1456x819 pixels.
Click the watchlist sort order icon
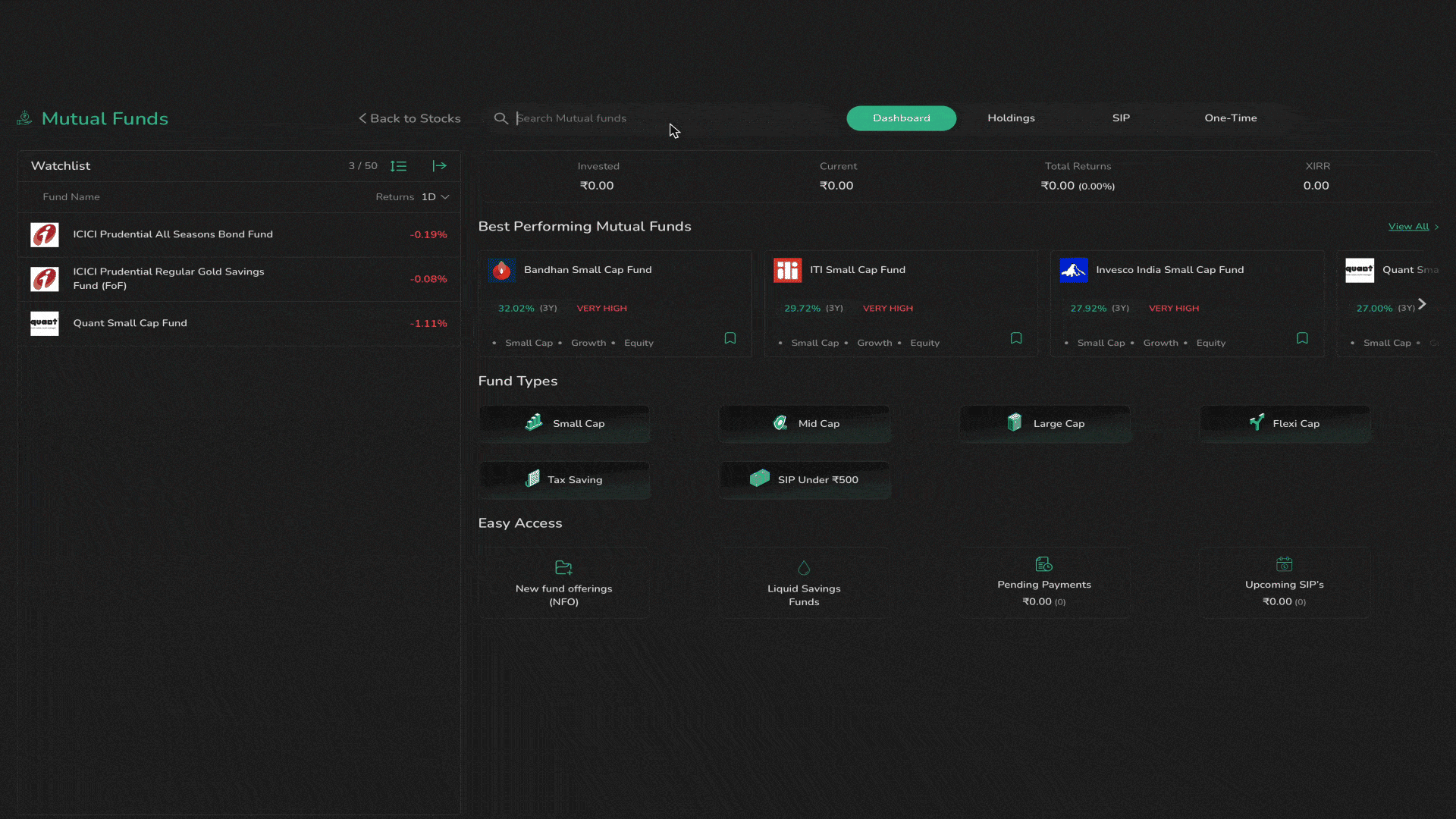click(398, 166)
